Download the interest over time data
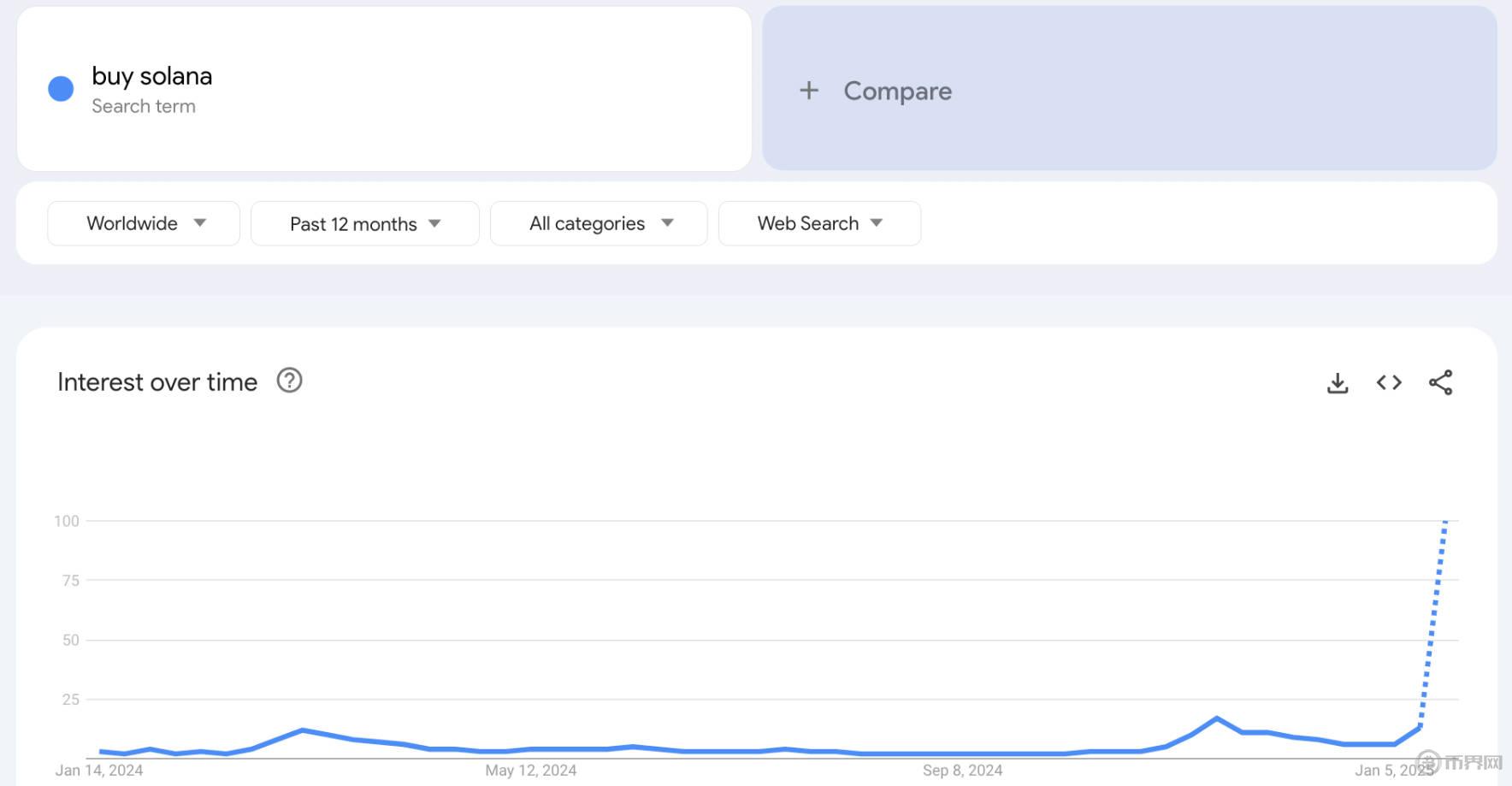The height and width of the screenshot is (786, 1512). click(x=1338, y=383)
